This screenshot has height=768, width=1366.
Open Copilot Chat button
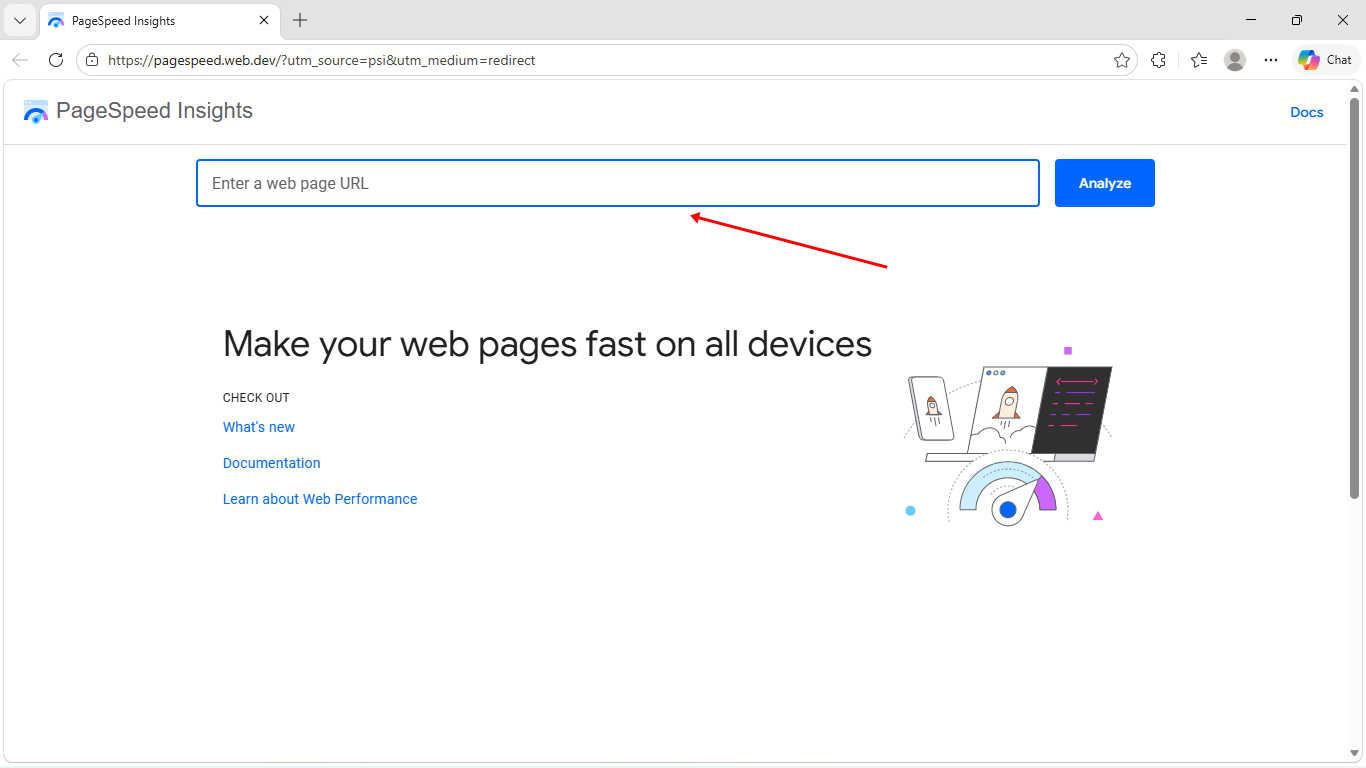[1325, 60]
